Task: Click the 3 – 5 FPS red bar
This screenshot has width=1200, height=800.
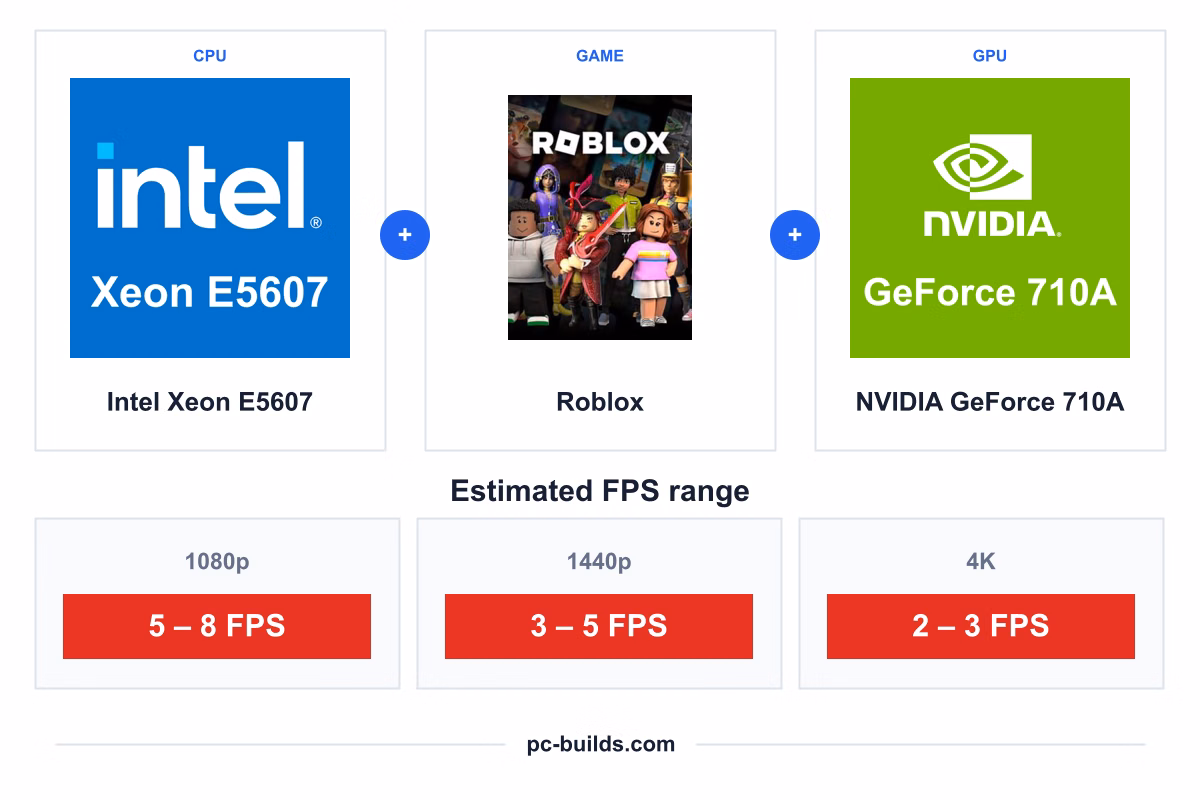Action: point(599,626)
